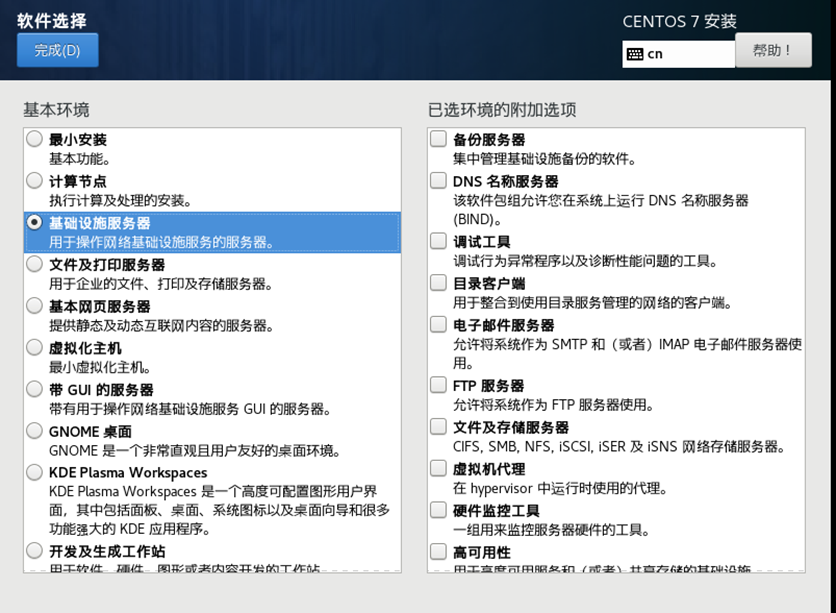Click the description 最小虚拟化主机。
This screenshot has height=613, width=836.
(x=100, y=367)
